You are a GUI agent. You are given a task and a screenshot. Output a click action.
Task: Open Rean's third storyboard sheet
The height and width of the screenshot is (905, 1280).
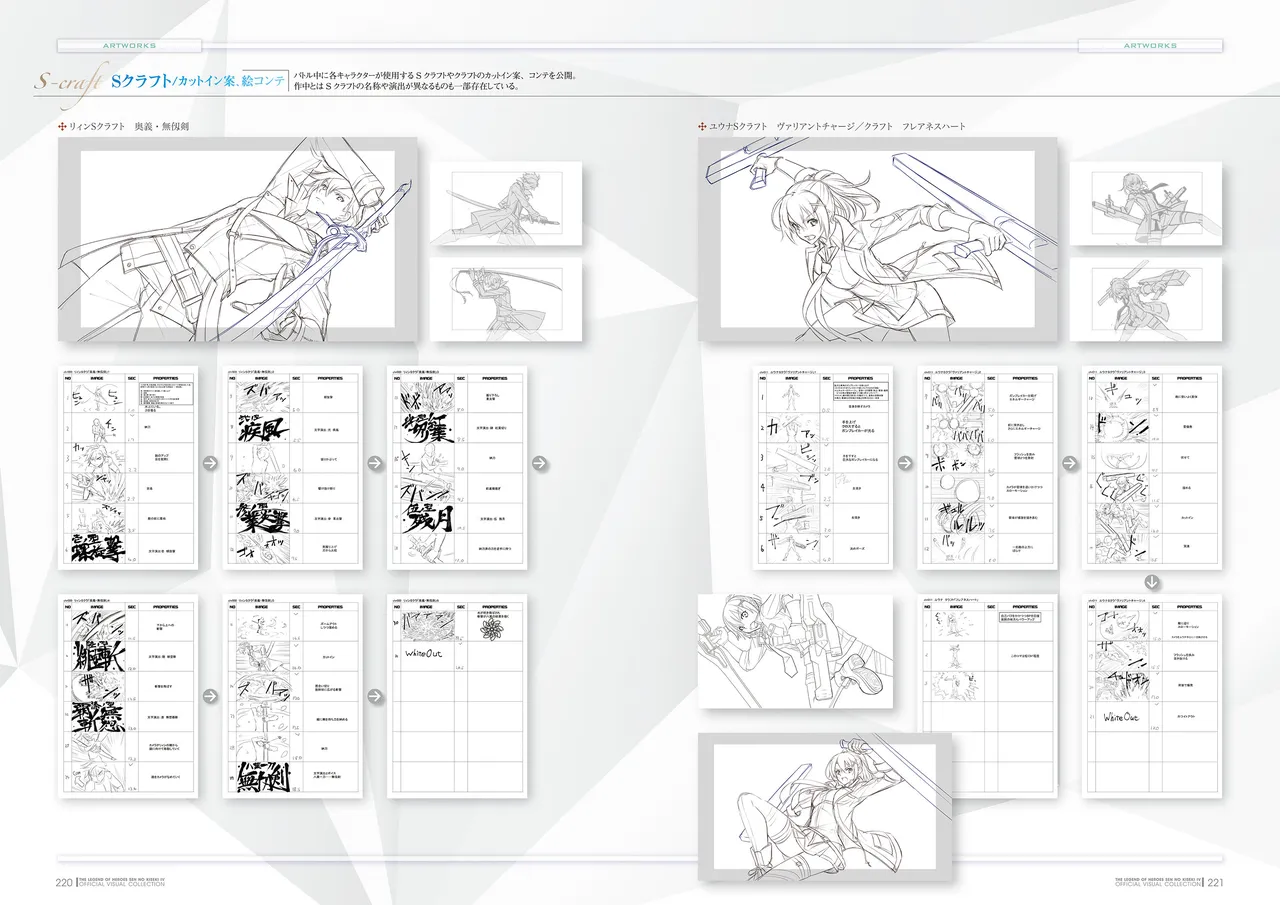456,467
